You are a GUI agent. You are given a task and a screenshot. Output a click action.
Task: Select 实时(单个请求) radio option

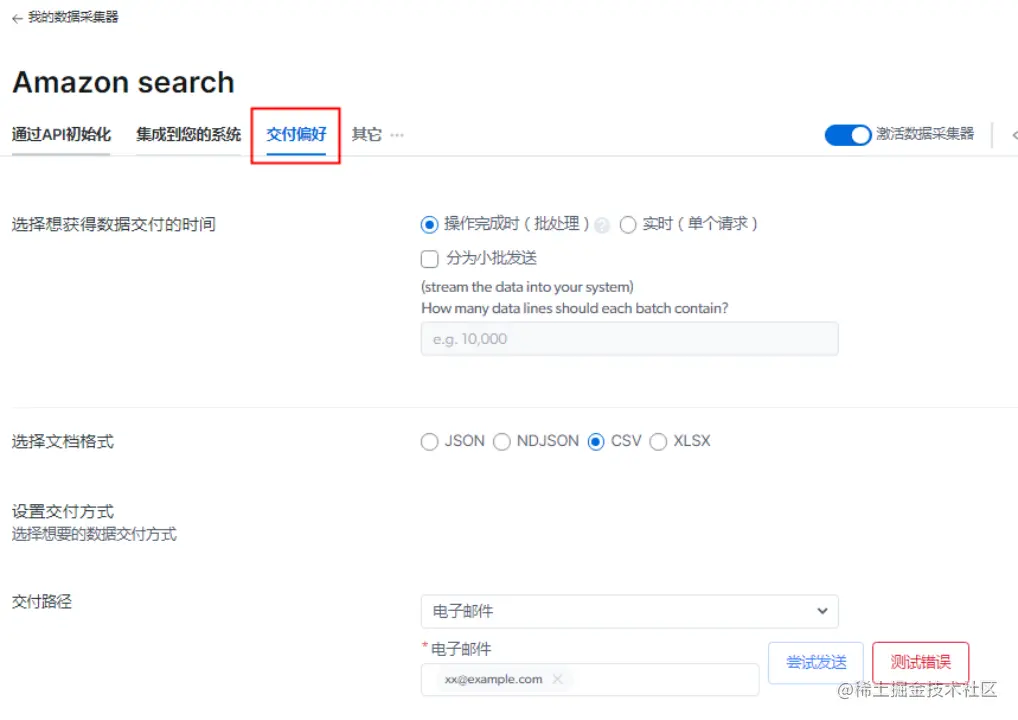tap(628, 225)
